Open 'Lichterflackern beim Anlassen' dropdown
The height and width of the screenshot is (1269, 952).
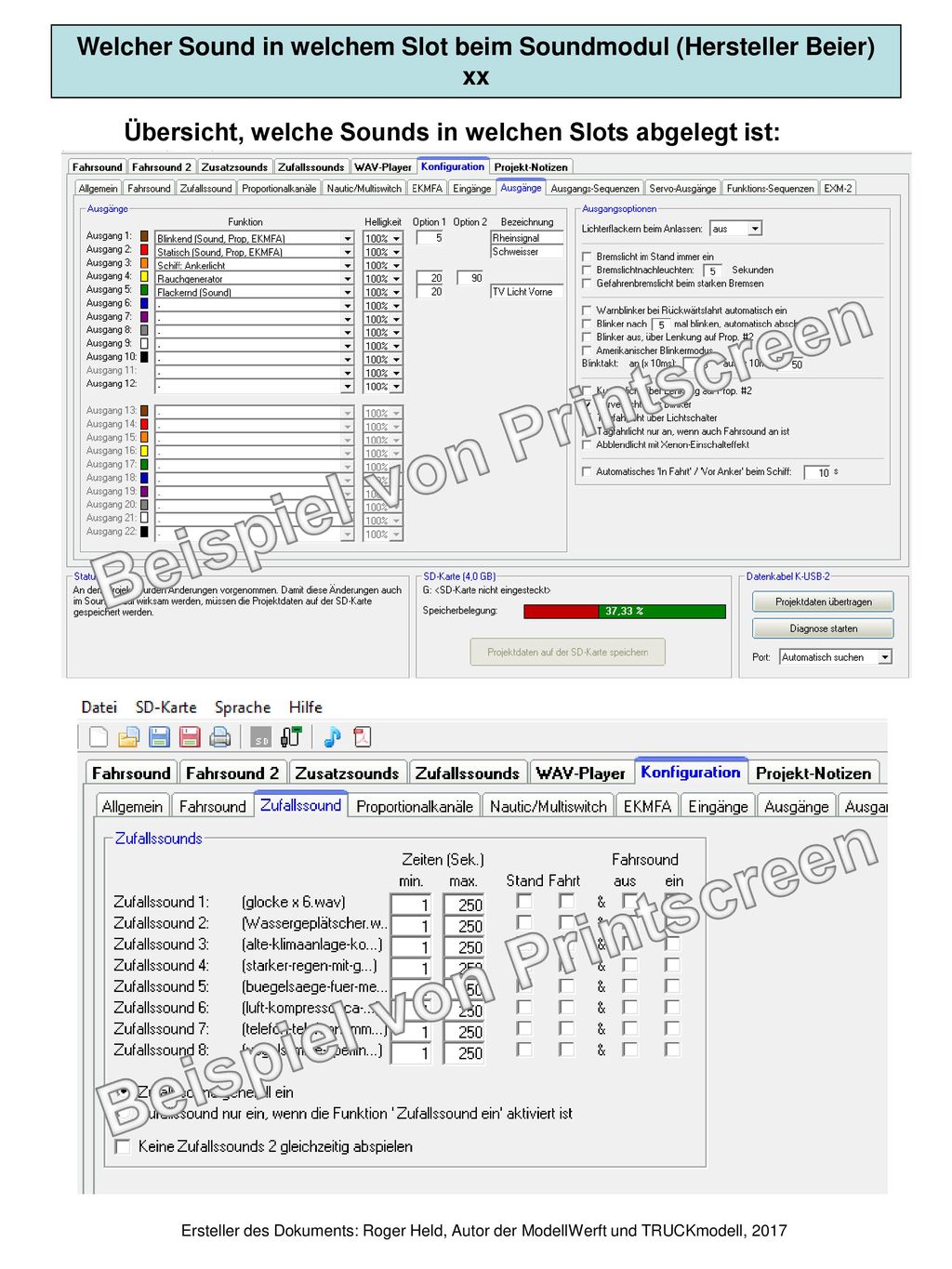click(x=755, y=229)
